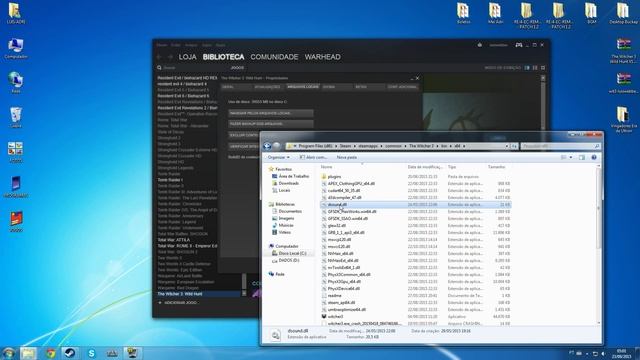Open Vídeos library in navigation pane

(x=284, y=232)
